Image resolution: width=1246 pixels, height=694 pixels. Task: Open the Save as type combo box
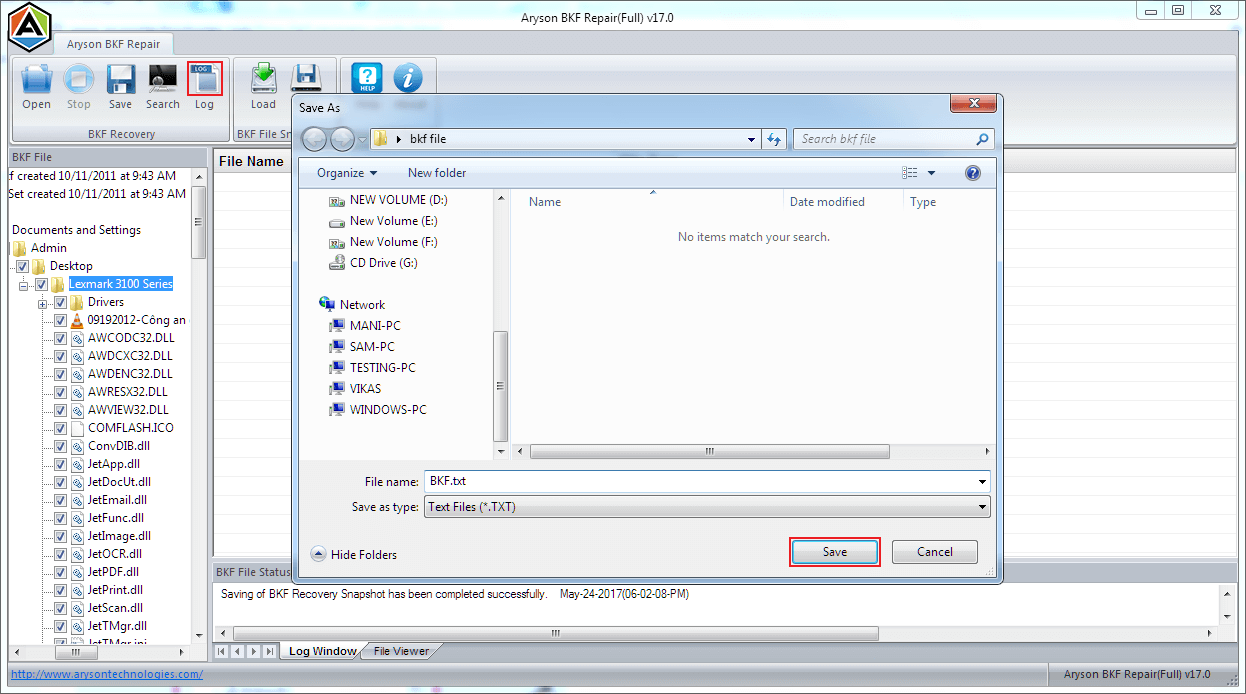pyautogui.click(x=707, y=507)
